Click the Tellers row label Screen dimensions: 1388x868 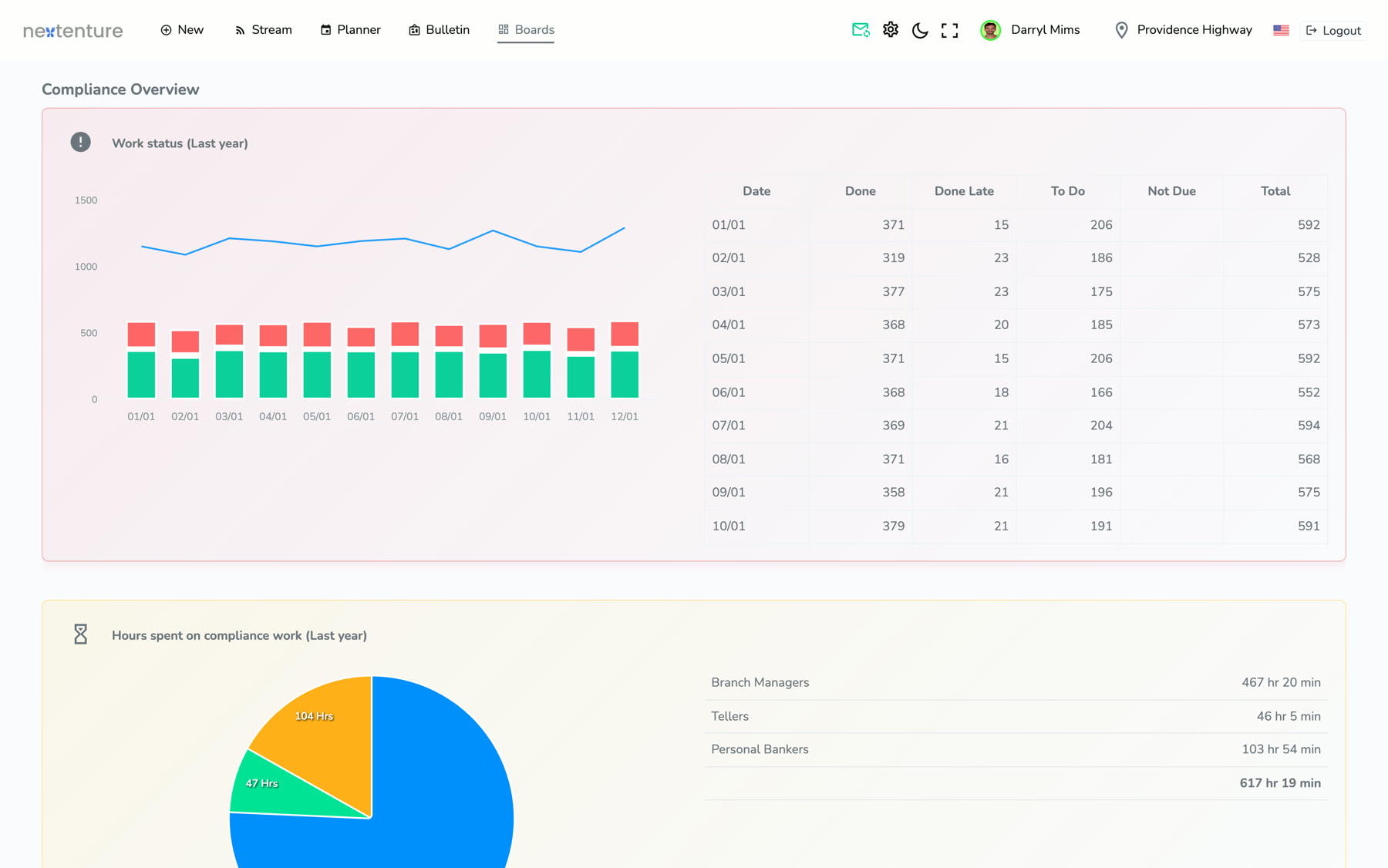pos(729,716)
